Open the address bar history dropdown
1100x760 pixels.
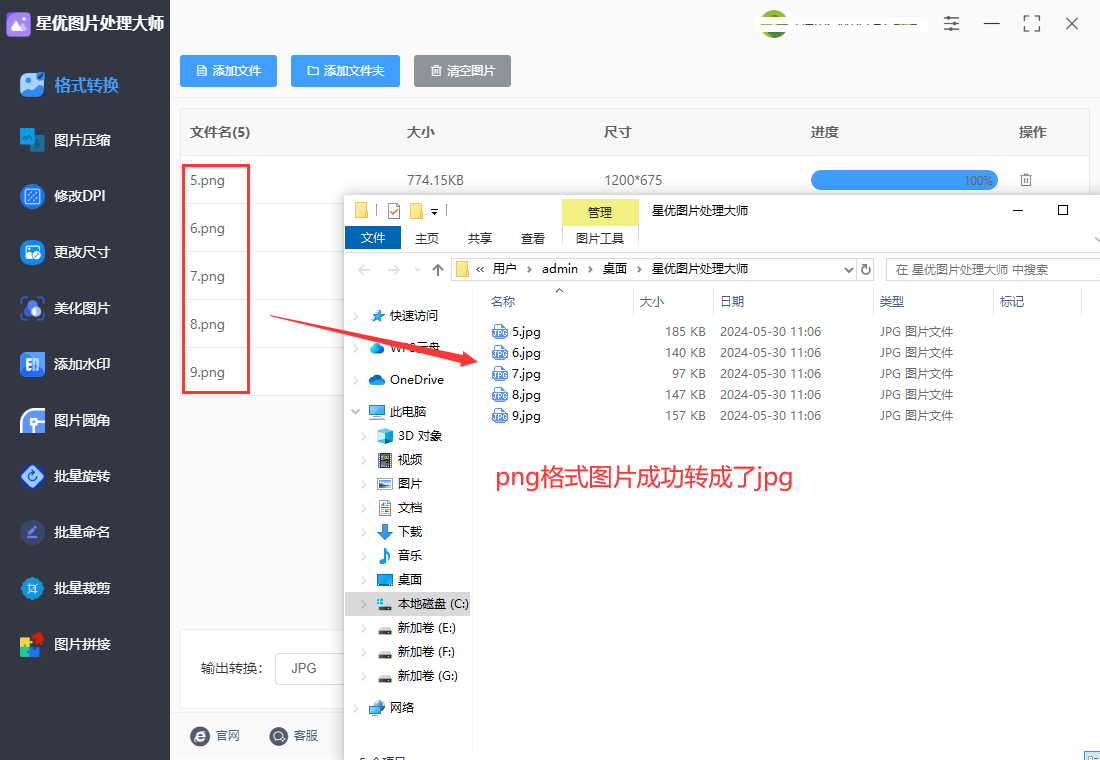point(848,269)
